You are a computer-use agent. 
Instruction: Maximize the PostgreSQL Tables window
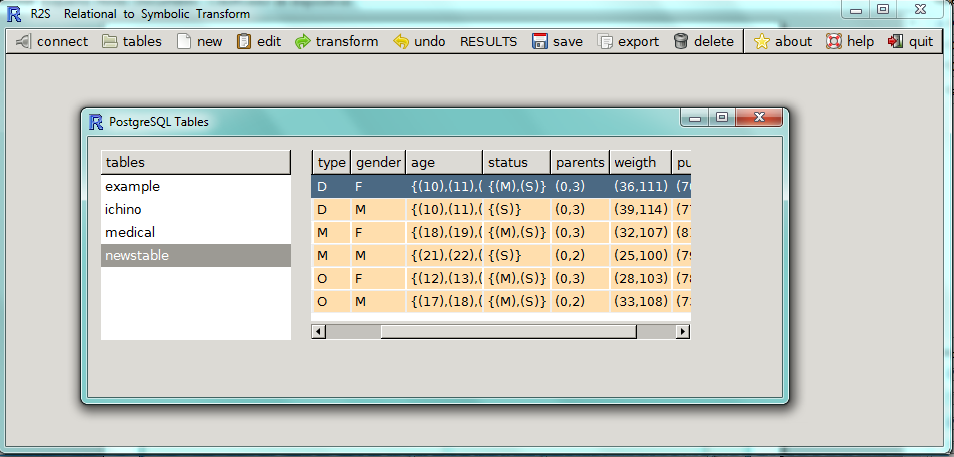pos(722,118)
